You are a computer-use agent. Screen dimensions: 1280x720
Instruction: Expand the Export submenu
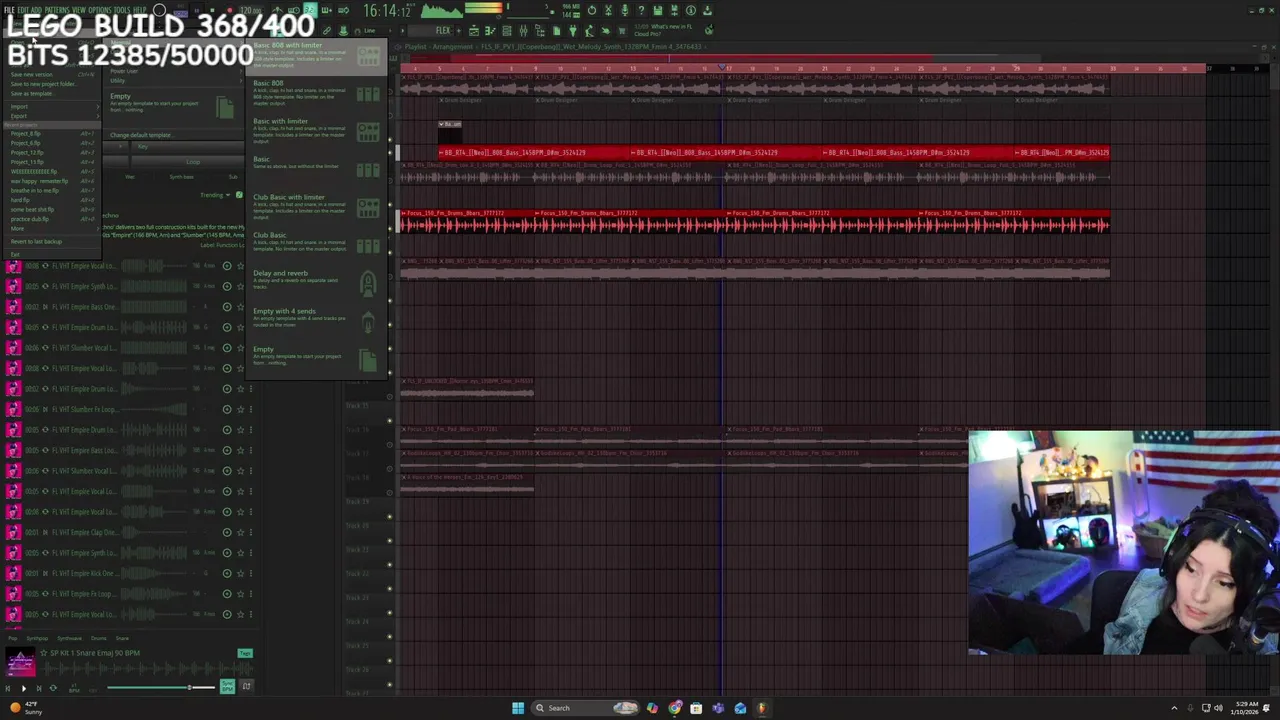[51, 116]
